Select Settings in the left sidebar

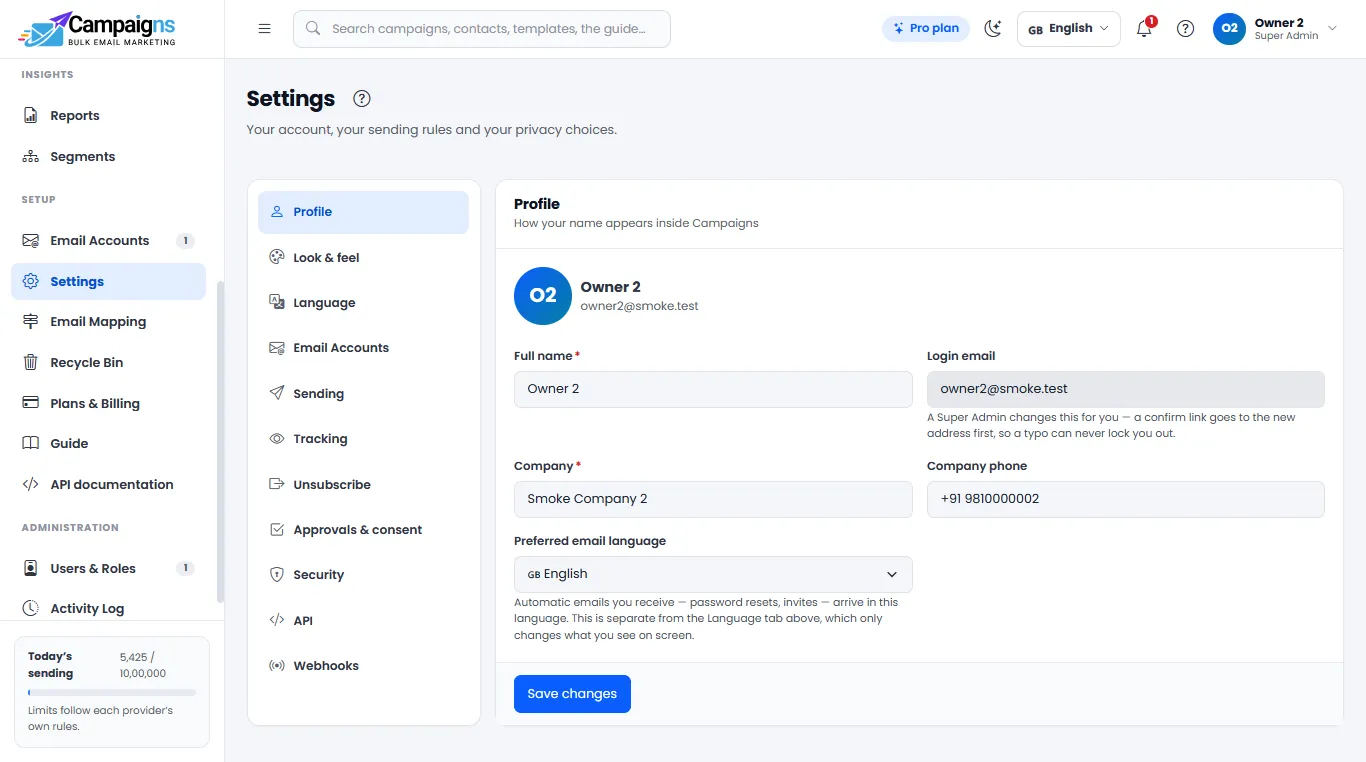108,282
